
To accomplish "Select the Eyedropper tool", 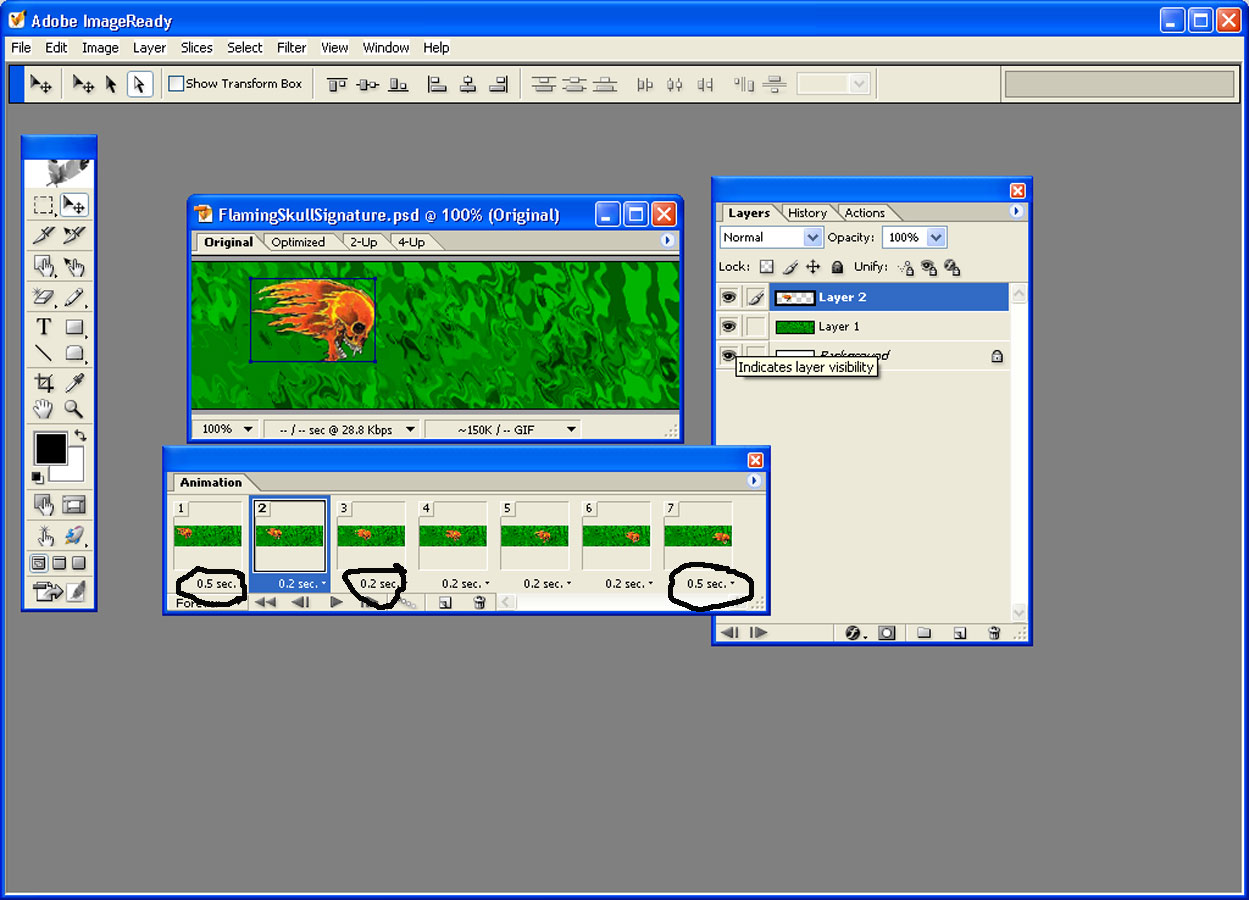I will pyautogui.click(x=74, y=382).
